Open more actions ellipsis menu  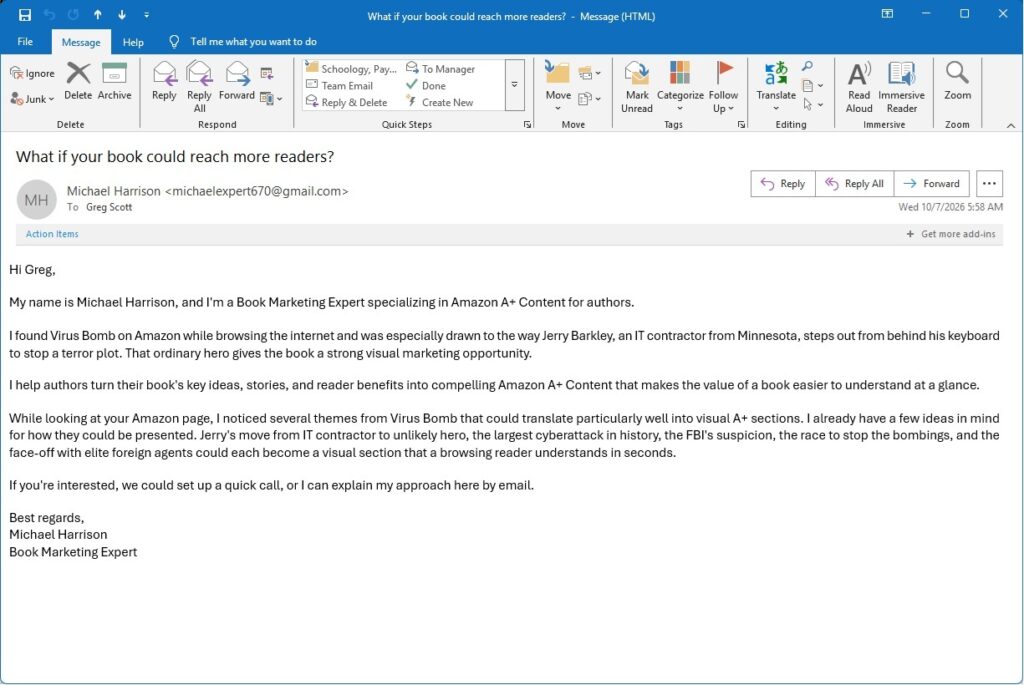[x=989, y=183]
